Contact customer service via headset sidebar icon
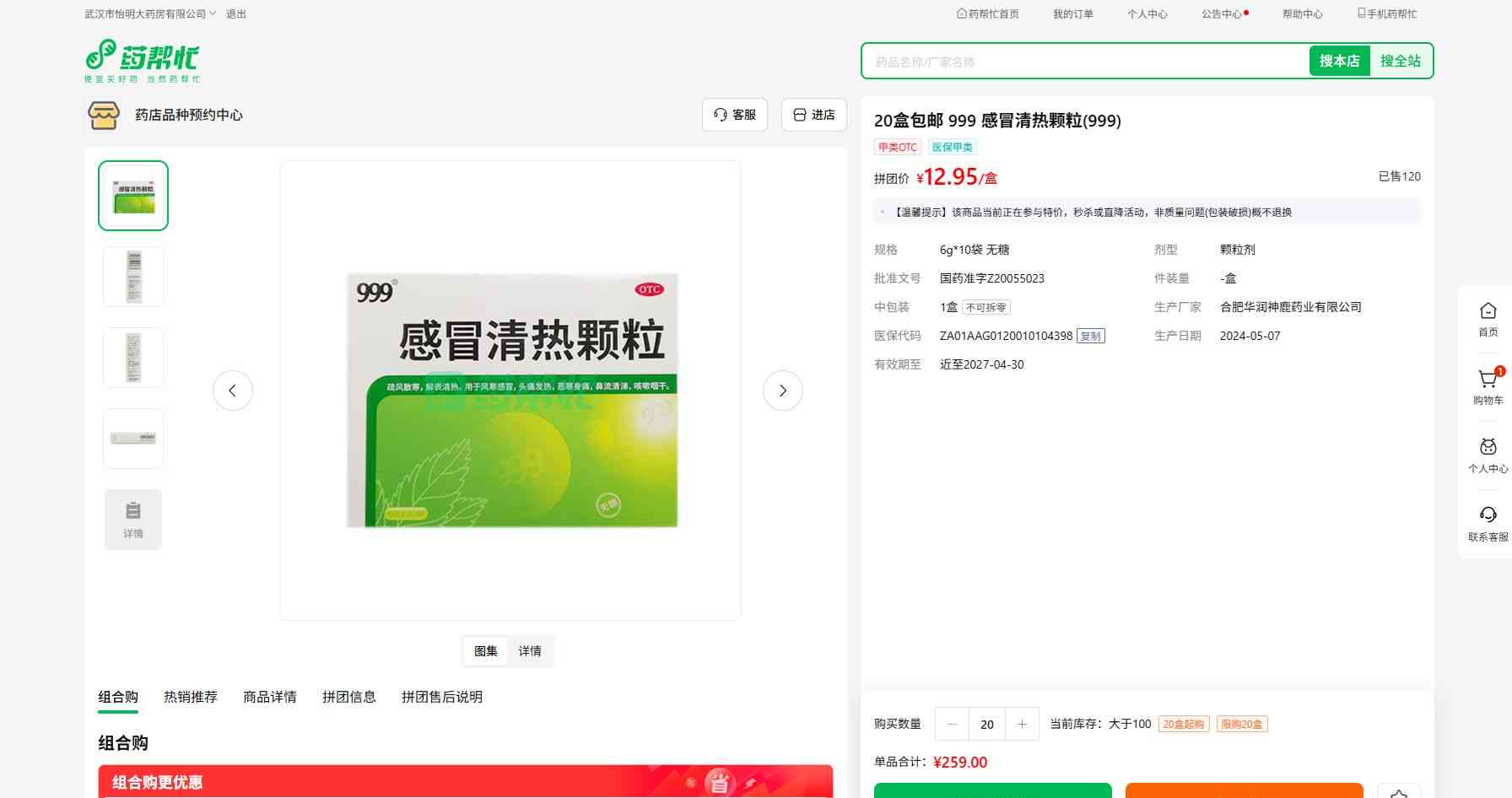This screenshot has height=798, width=1512. (x=1488, y=516)
